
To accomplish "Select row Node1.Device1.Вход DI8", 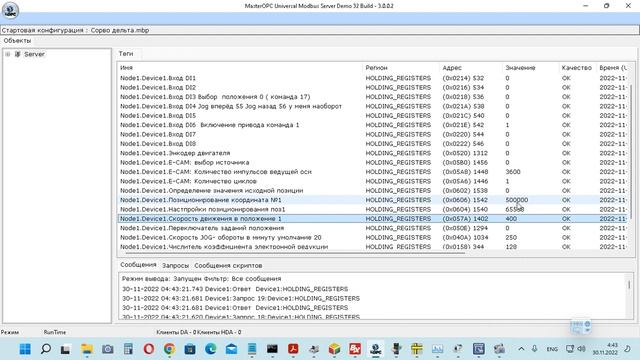I will (373, 144).
